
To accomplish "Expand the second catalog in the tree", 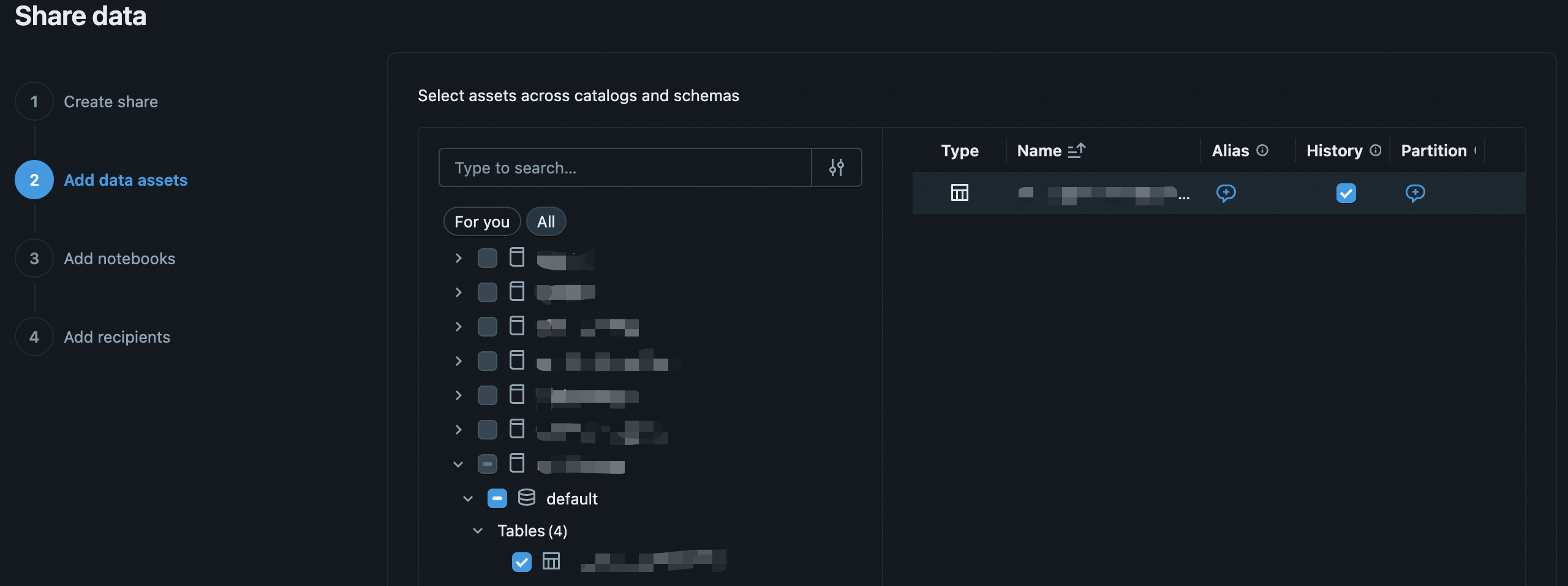I will point(458,292).
